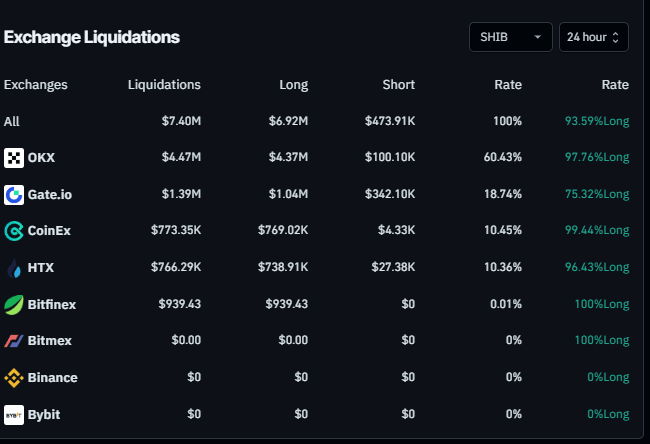
Task: Click the CoinEx exchange logo icon
Action: 14,231
